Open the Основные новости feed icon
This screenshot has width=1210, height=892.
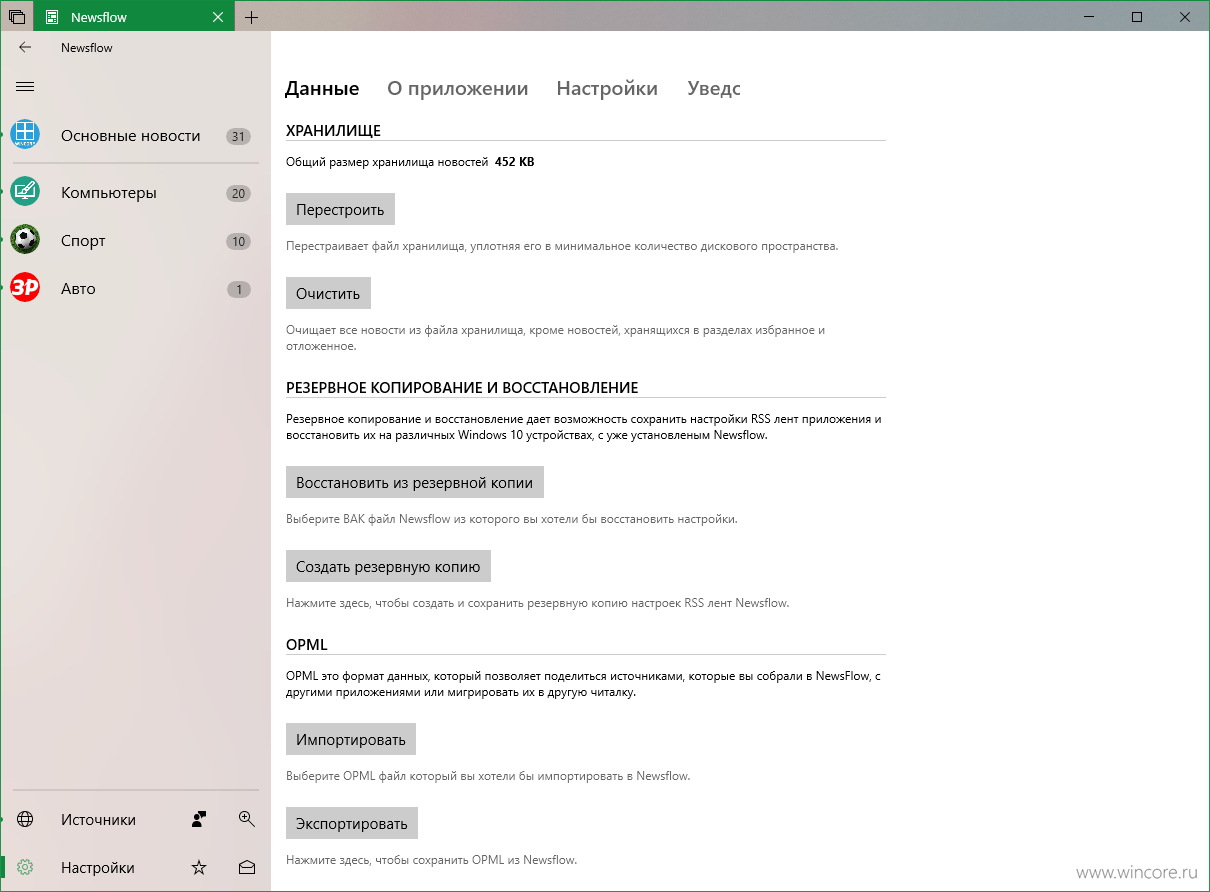(x=25, y=135)
